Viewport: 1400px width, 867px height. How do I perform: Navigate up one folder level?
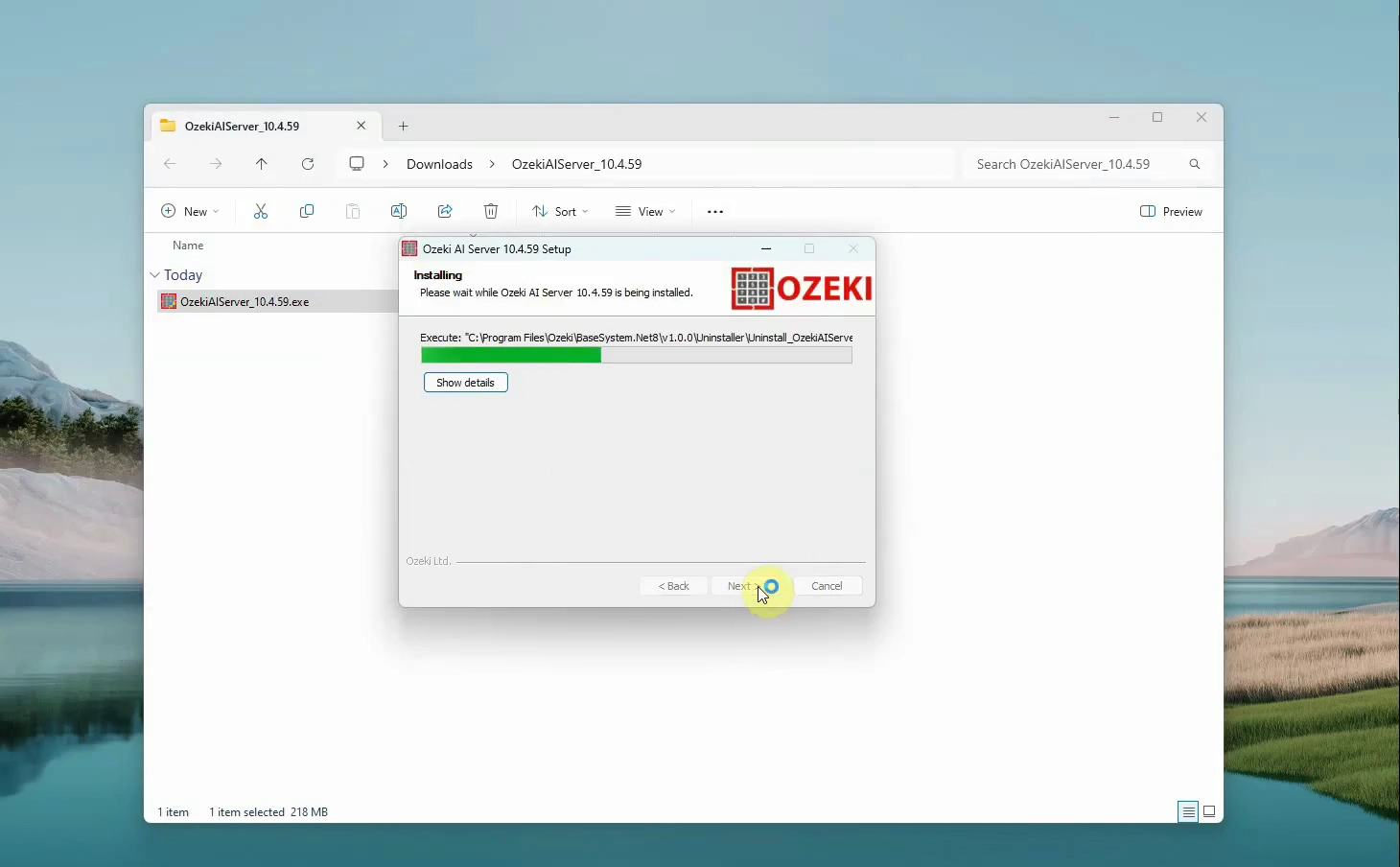pyautogui.click(x=262, y=164)
